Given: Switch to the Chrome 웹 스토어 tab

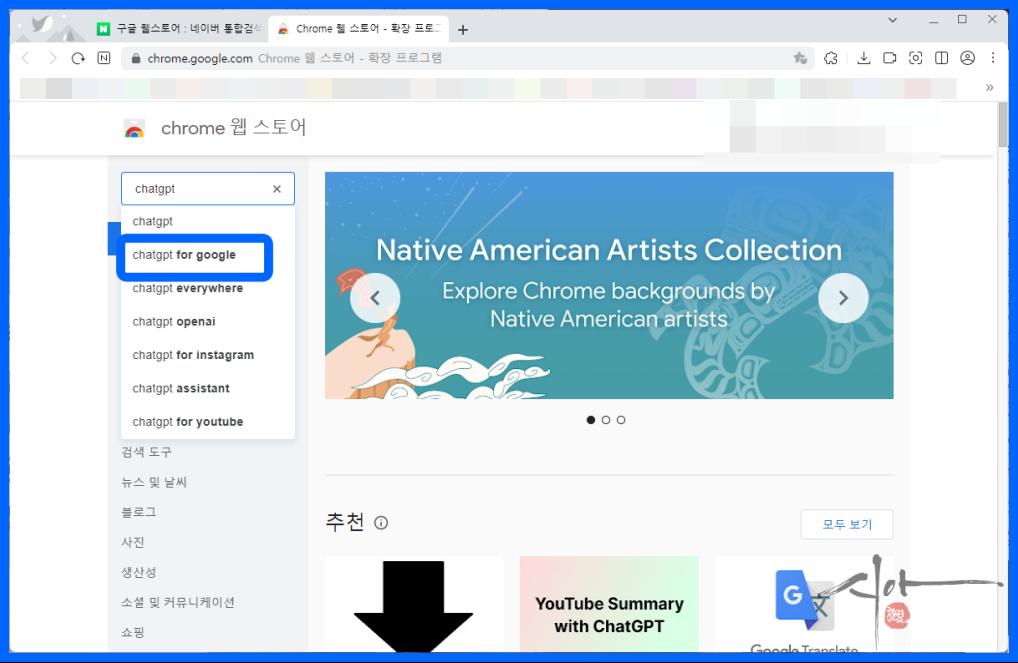Looking at the screenshot, I should pos(358,29).
